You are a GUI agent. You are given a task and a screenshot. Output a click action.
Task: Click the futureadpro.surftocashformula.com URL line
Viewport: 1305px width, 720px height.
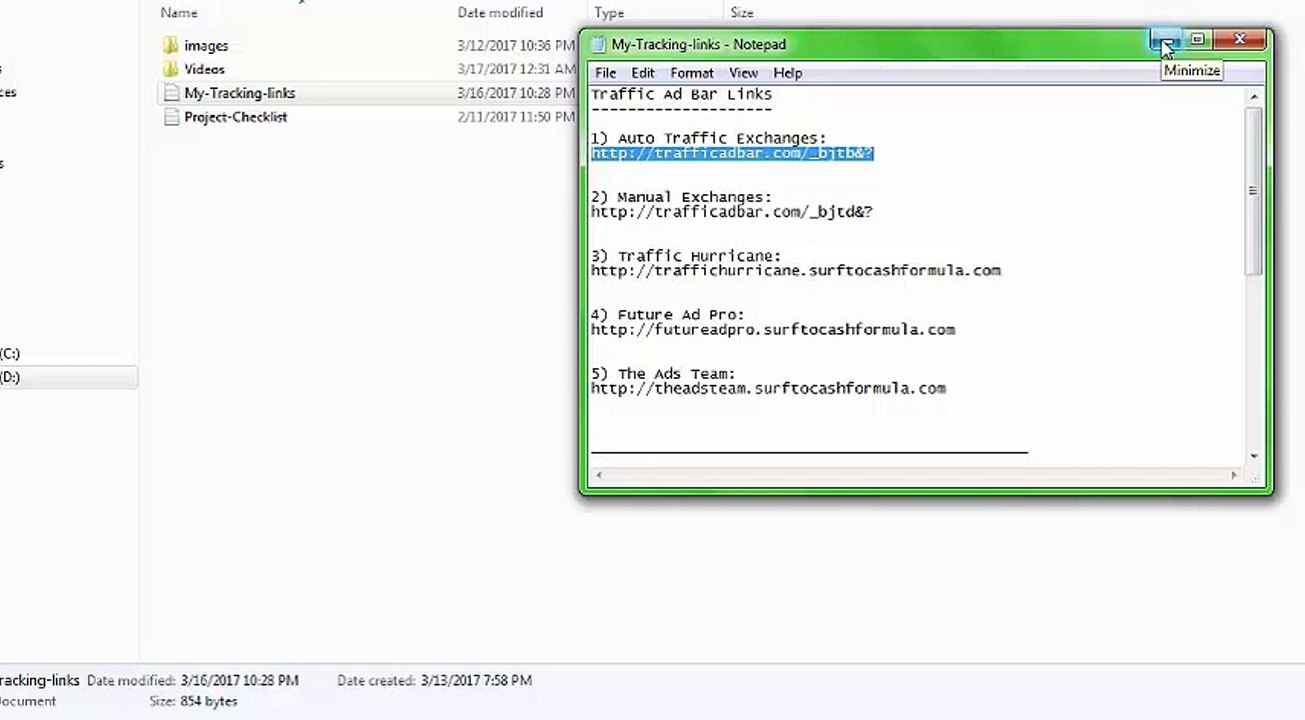773,329
